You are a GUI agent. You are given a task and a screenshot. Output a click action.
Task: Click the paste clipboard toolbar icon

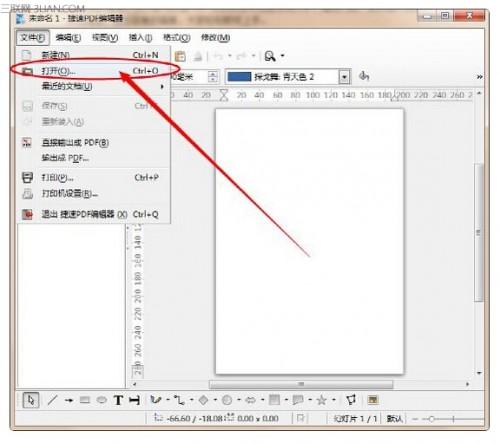pos(180,56)
